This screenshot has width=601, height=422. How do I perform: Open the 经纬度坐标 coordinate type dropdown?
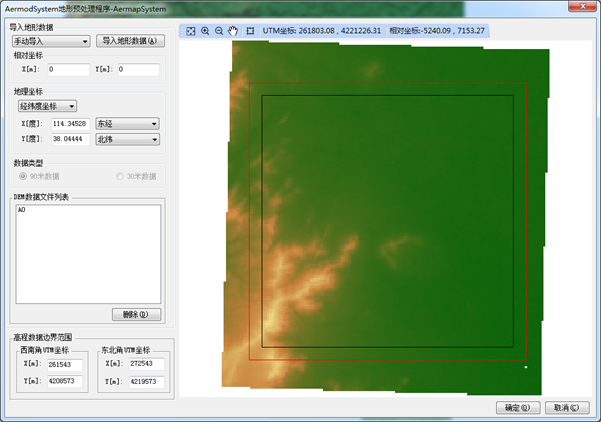pyautogui.click(x=47, y=105)
